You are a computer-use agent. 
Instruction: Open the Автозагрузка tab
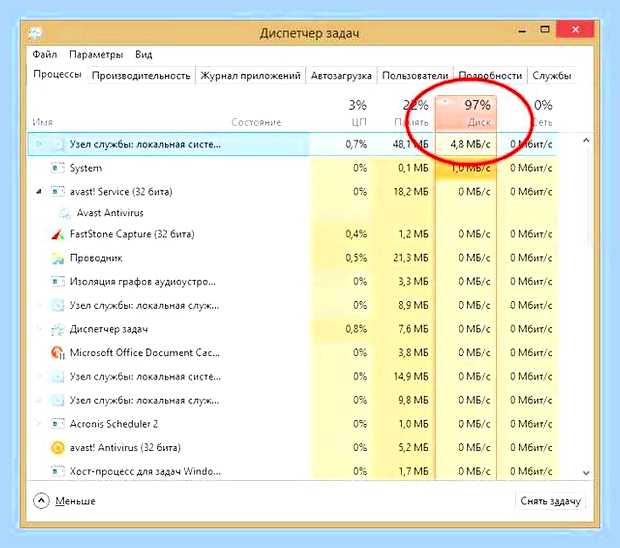point(341,76)
